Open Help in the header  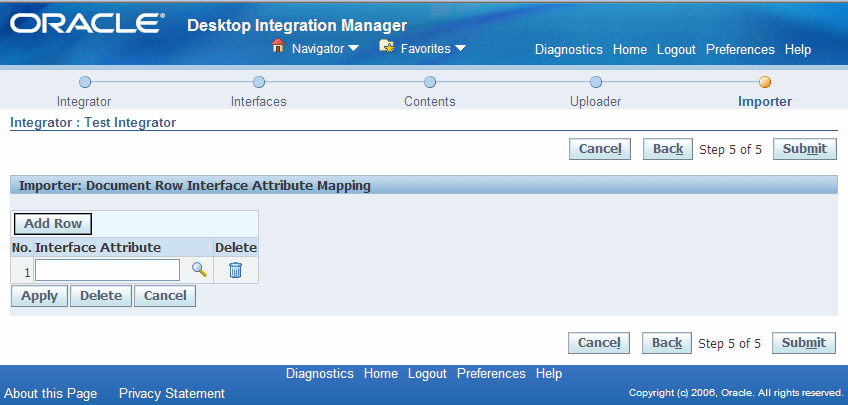798,50
